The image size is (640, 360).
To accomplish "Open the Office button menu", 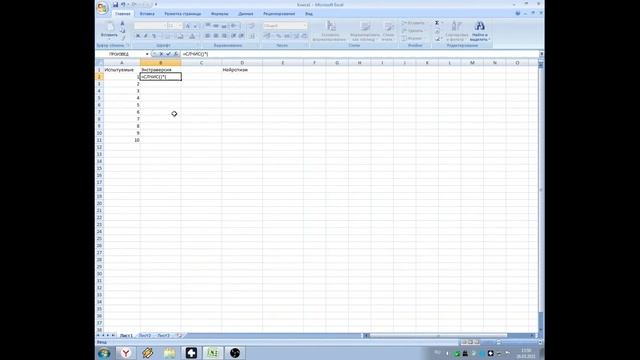I will pos(102,7).
